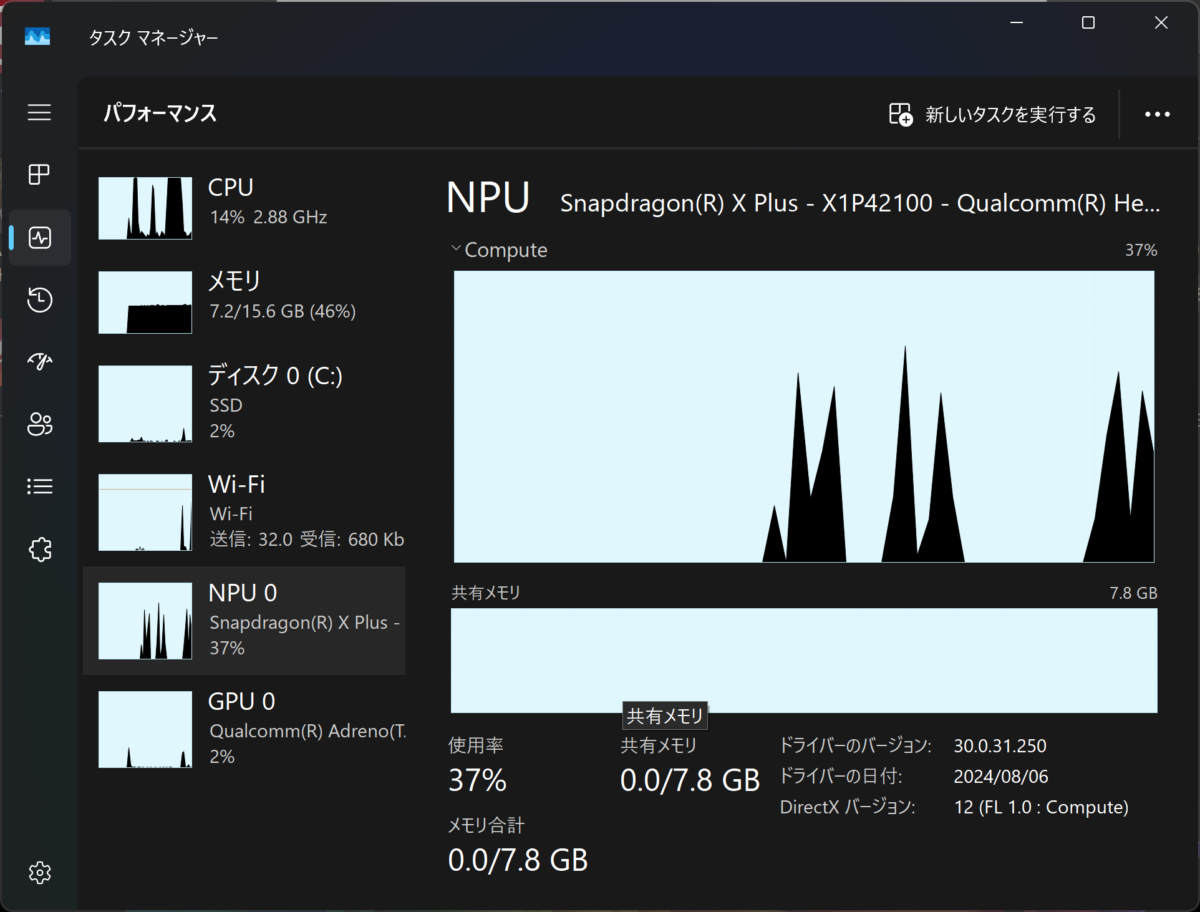Screen dimensions: 1200x912
Task: Click the 使用率 37% value
Action: 477,780
